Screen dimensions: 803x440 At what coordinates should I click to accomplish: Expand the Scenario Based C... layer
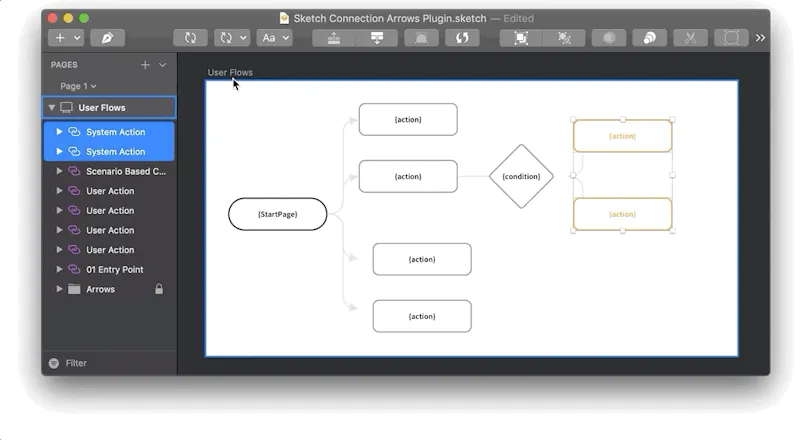59,171
